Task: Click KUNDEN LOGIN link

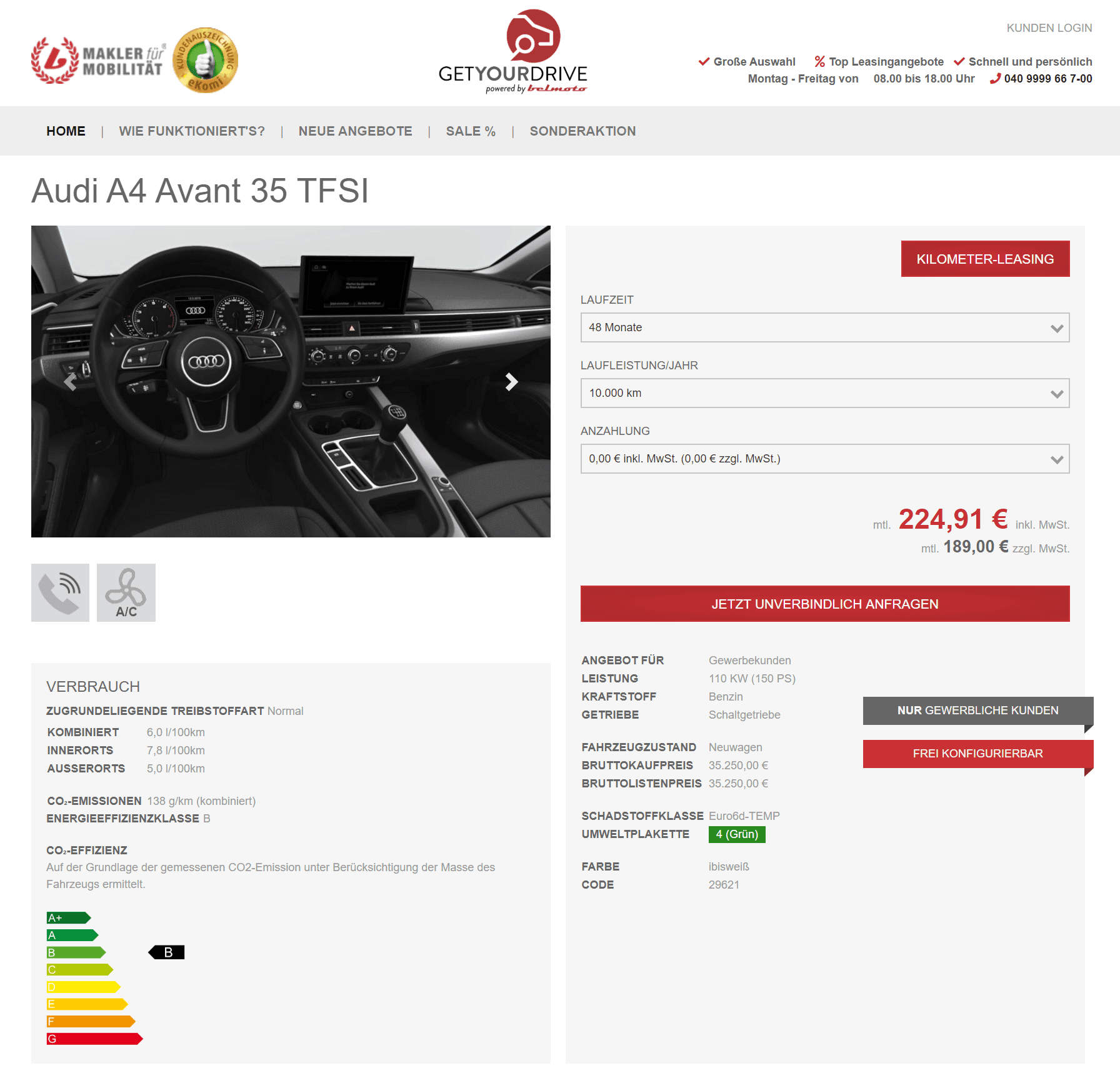Action: (1049, 28)
